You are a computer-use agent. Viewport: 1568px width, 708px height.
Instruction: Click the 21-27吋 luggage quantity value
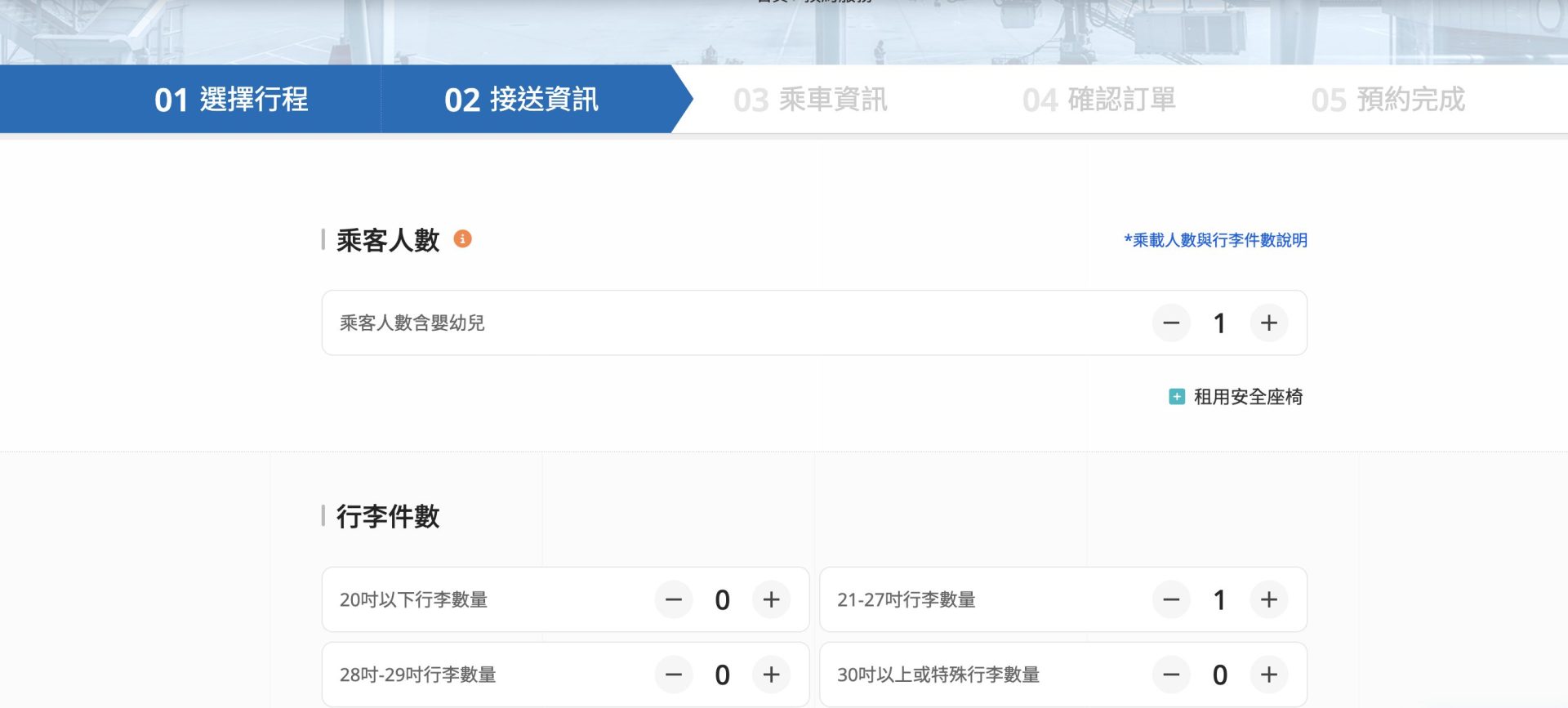coord(1219,600)
